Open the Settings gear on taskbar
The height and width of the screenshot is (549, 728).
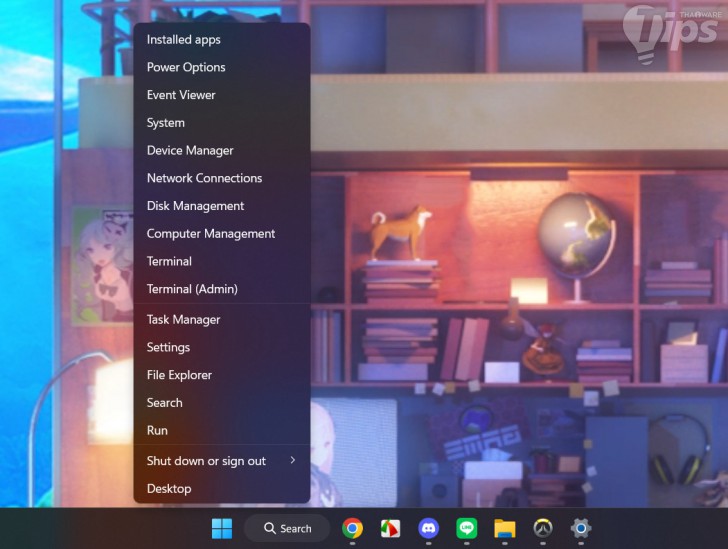click(x=581, y=529)
